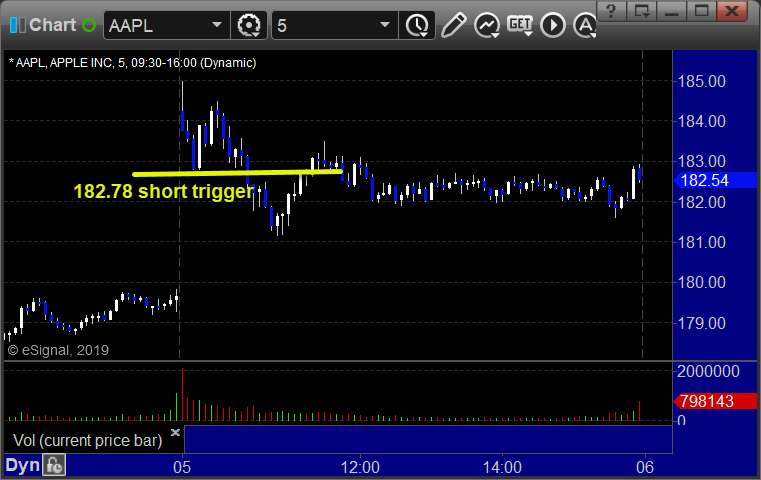
Task: Click the tallest red opening volume bar
Action: (182, 394)
